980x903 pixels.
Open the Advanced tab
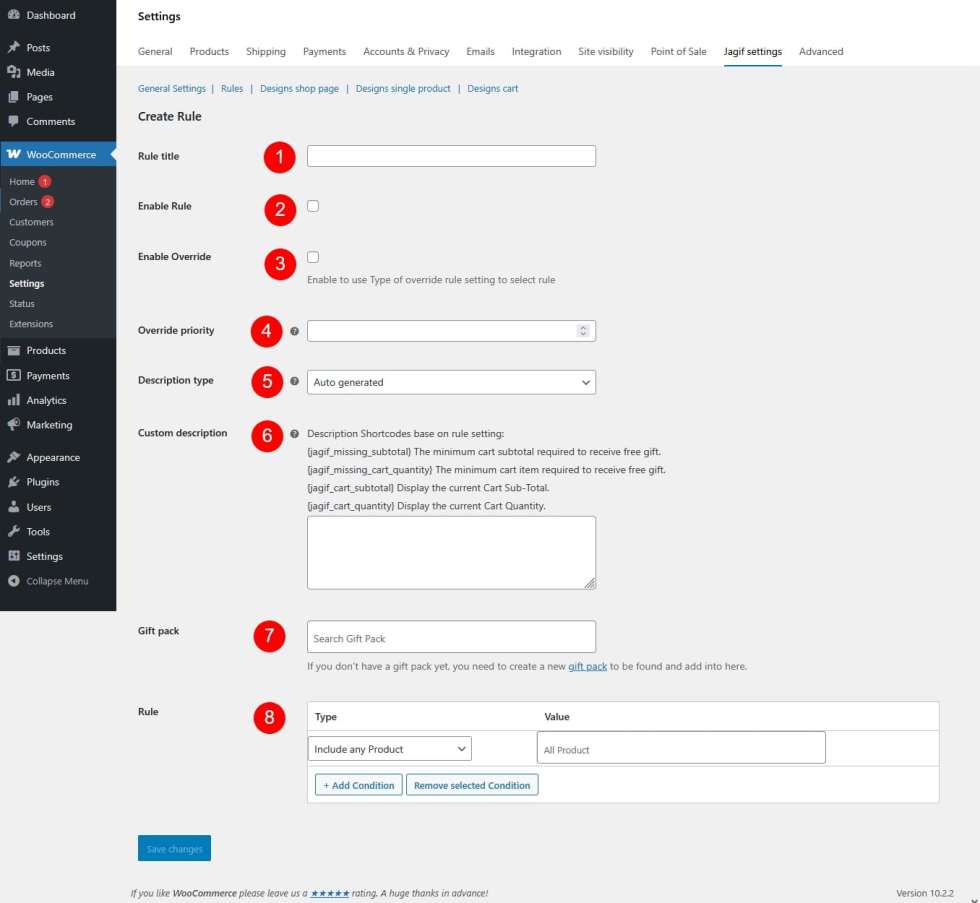click(x=821, y=51)
